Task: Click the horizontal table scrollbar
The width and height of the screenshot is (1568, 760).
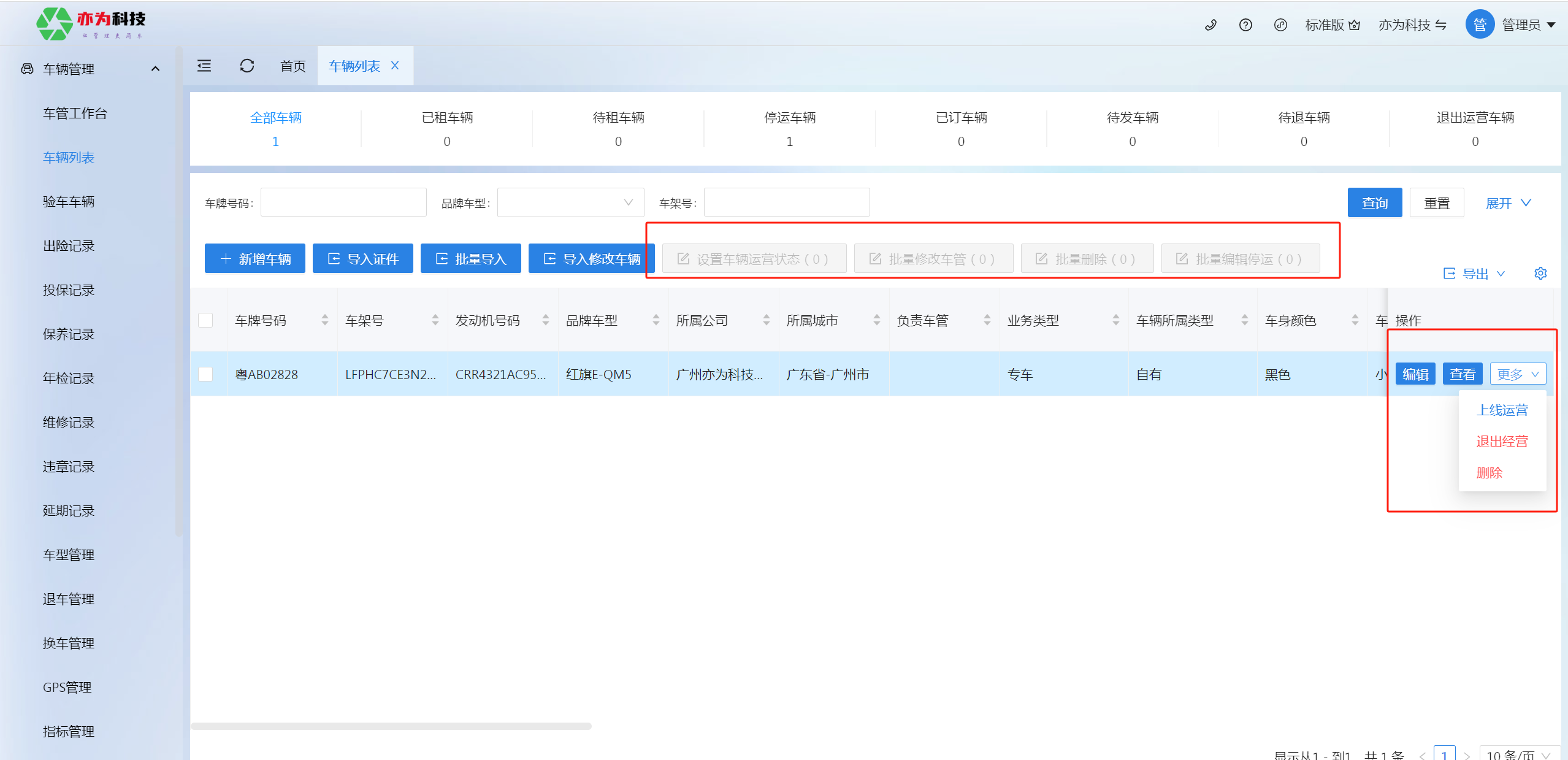Action: (391, 726)
